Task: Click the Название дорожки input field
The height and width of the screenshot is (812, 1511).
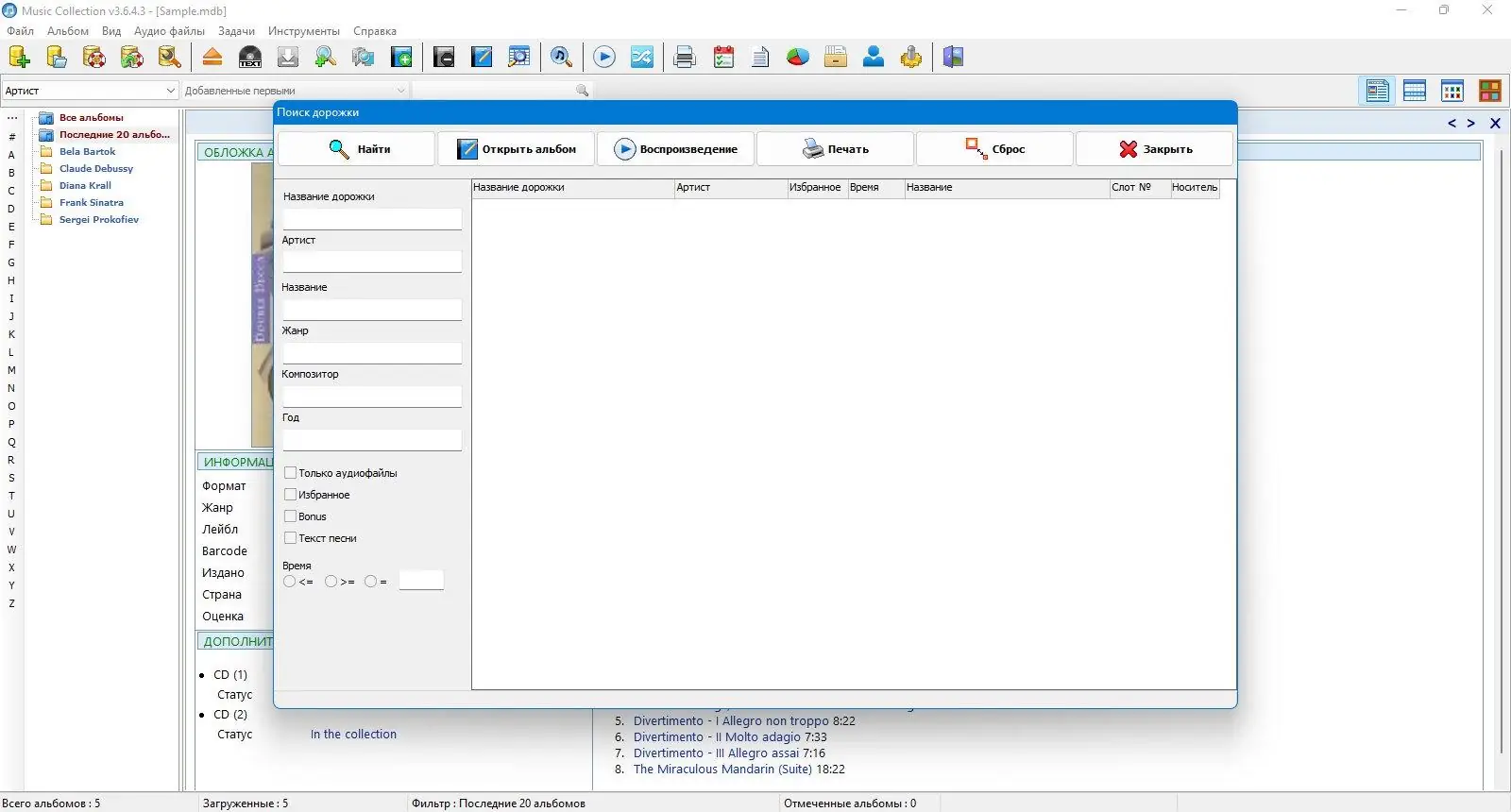Action: (372, 219)
